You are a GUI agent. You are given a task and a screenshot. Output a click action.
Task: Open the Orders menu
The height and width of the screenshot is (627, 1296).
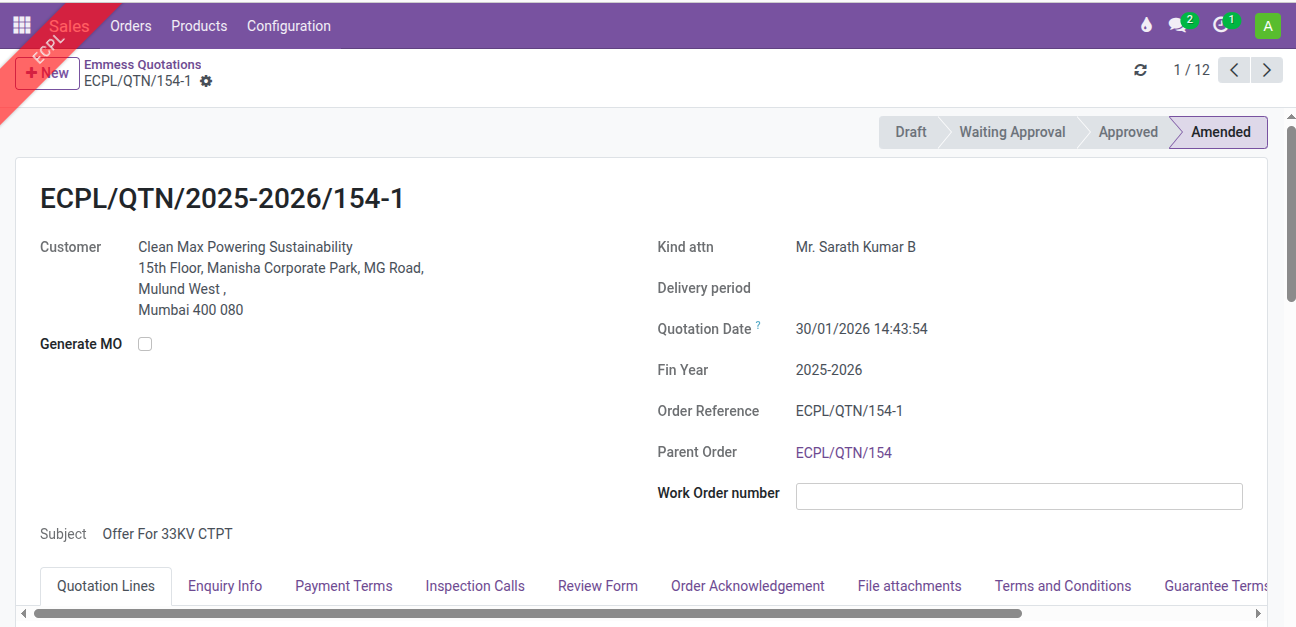coord(130,26)
